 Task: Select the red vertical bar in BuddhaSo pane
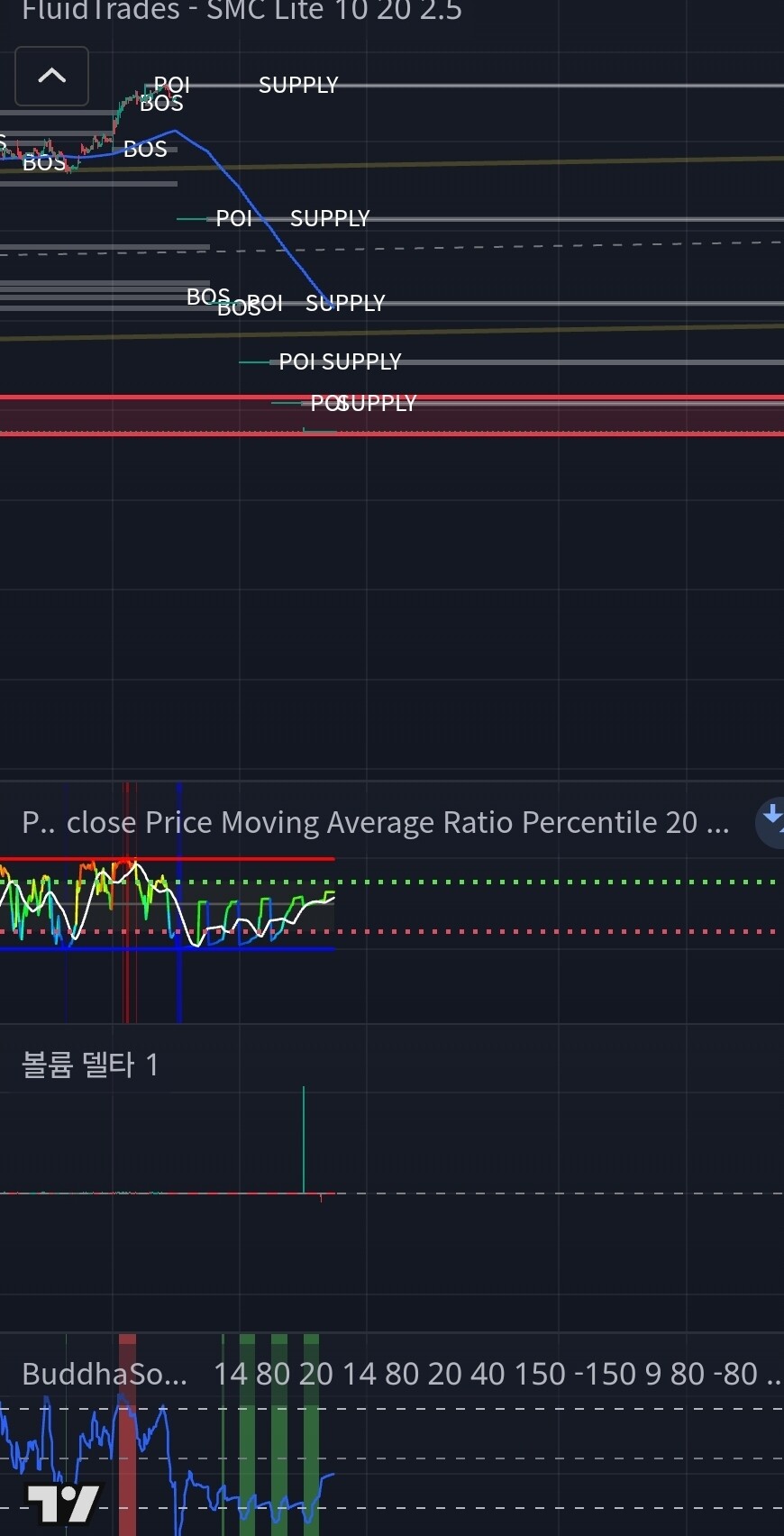[127, 1435]
